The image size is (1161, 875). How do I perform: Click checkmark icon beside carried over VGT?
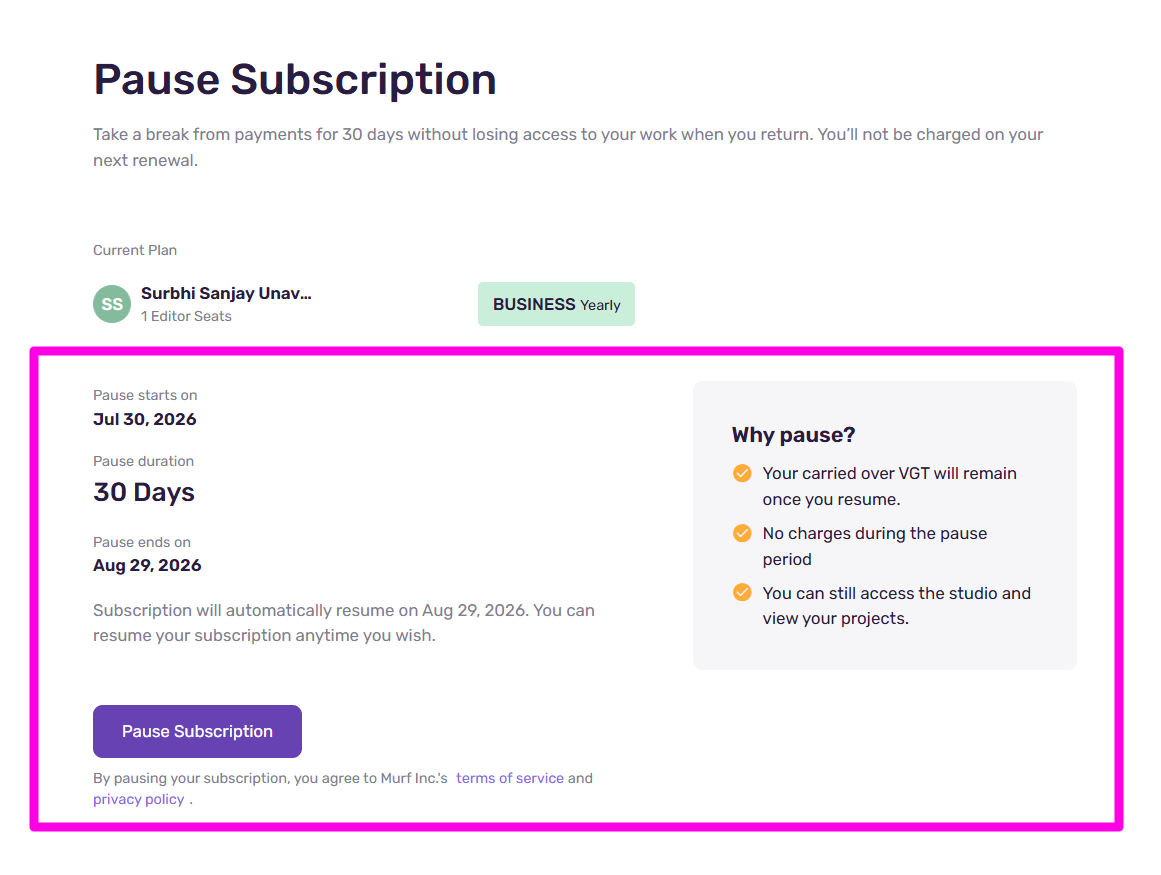coord(742,473)
